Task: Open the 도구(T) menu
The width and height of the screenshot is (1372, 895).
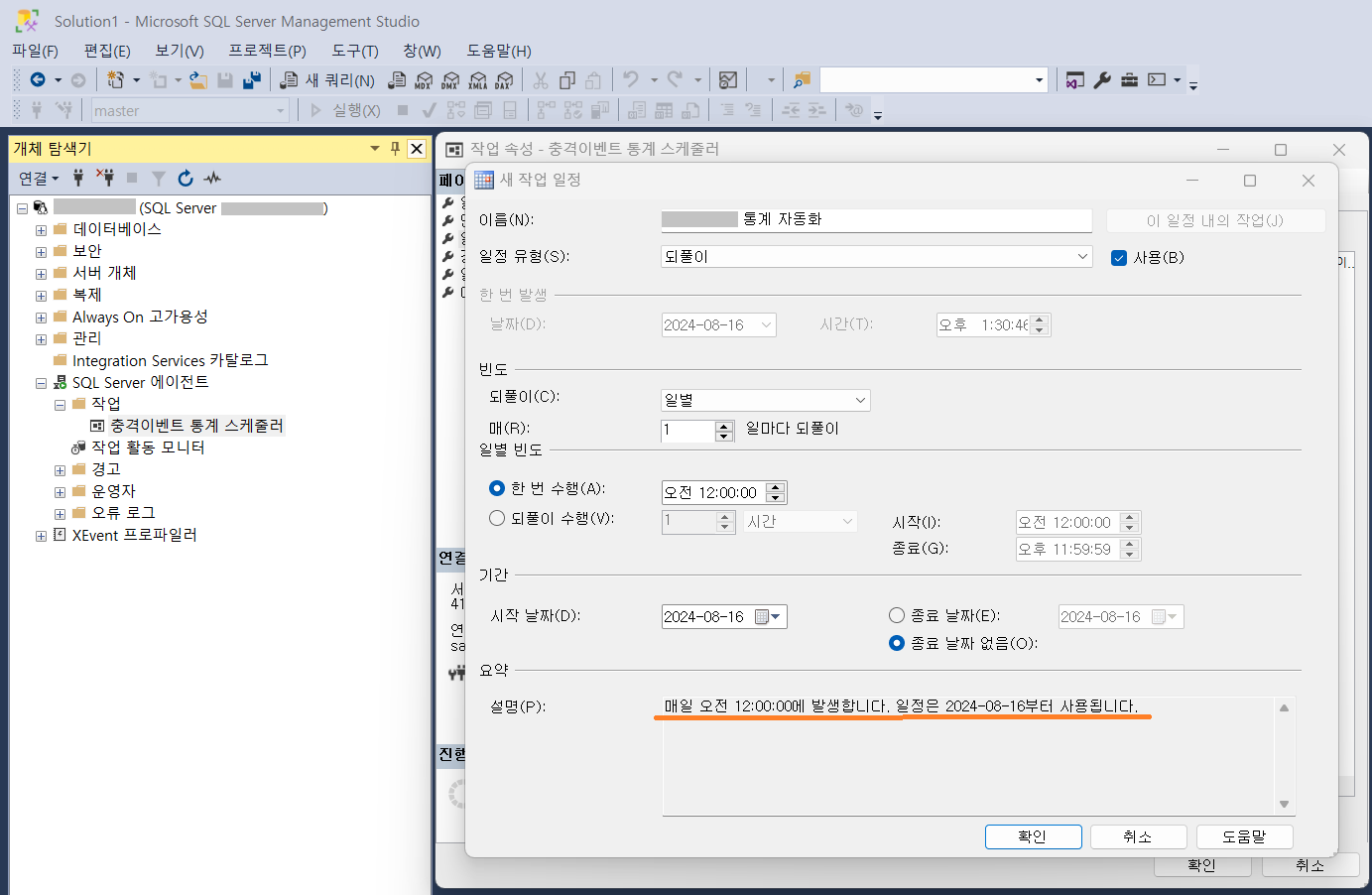Action: [x=355, y=51]
